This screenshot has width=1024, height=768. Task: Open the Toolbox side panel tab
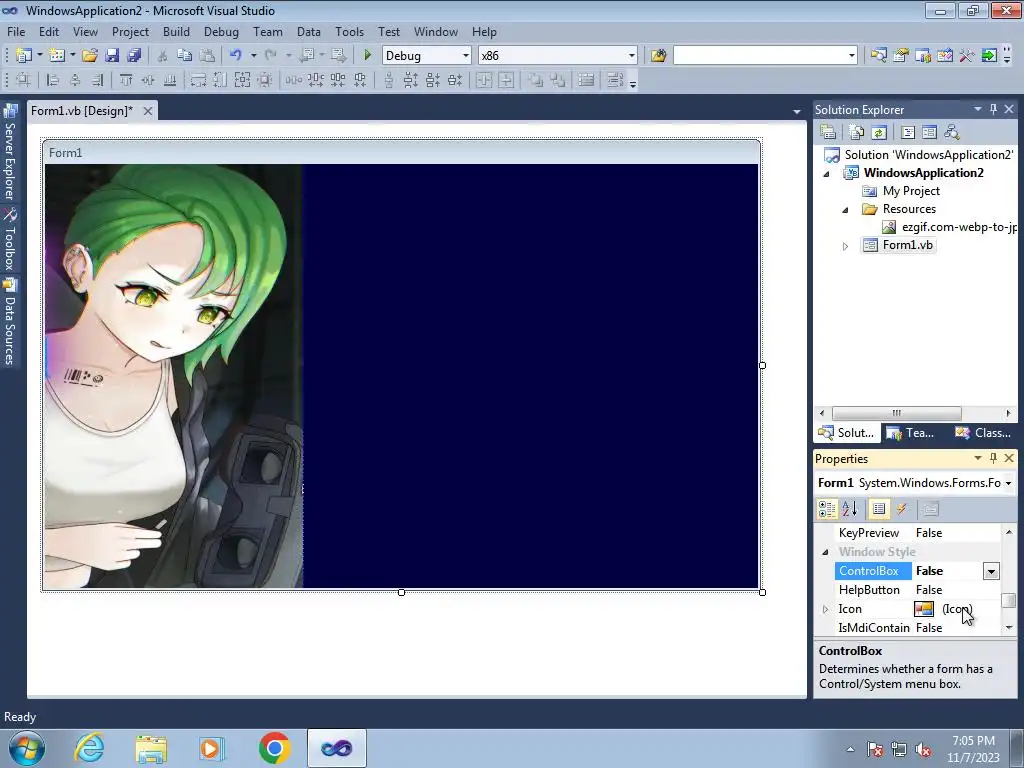click(10, 240)
